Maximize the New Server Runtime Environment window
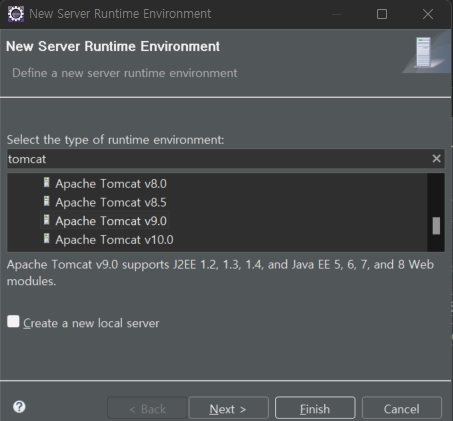The height and width of the screenshot is (421, 453). point(382,14)
